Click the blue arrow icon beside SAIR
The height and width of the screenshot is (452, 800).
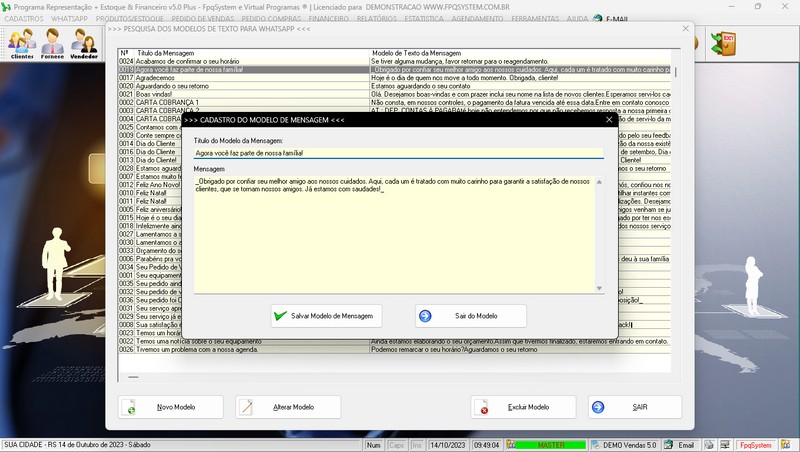(598, 407)
